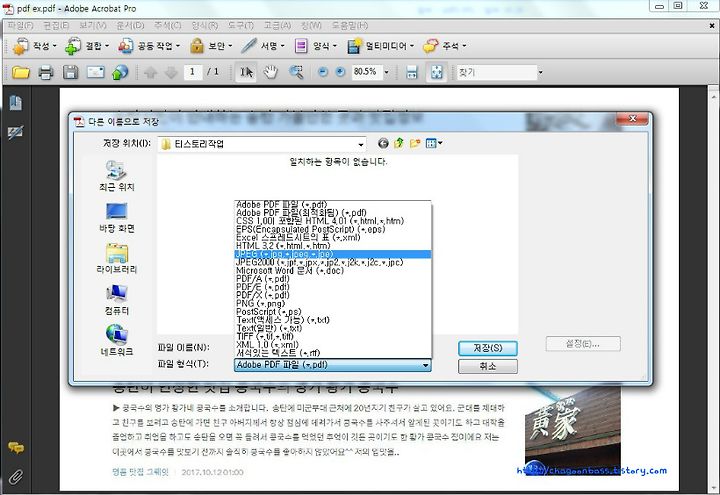Choose the Hand tool
The width and height of the screenshot is (720, 495).
click(270, 72)
